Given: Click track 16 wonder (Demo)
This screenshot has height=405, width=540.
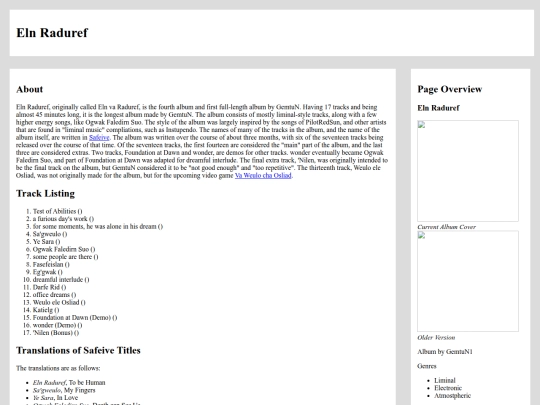Looking at the screenshot, I should tap(58, 325).
